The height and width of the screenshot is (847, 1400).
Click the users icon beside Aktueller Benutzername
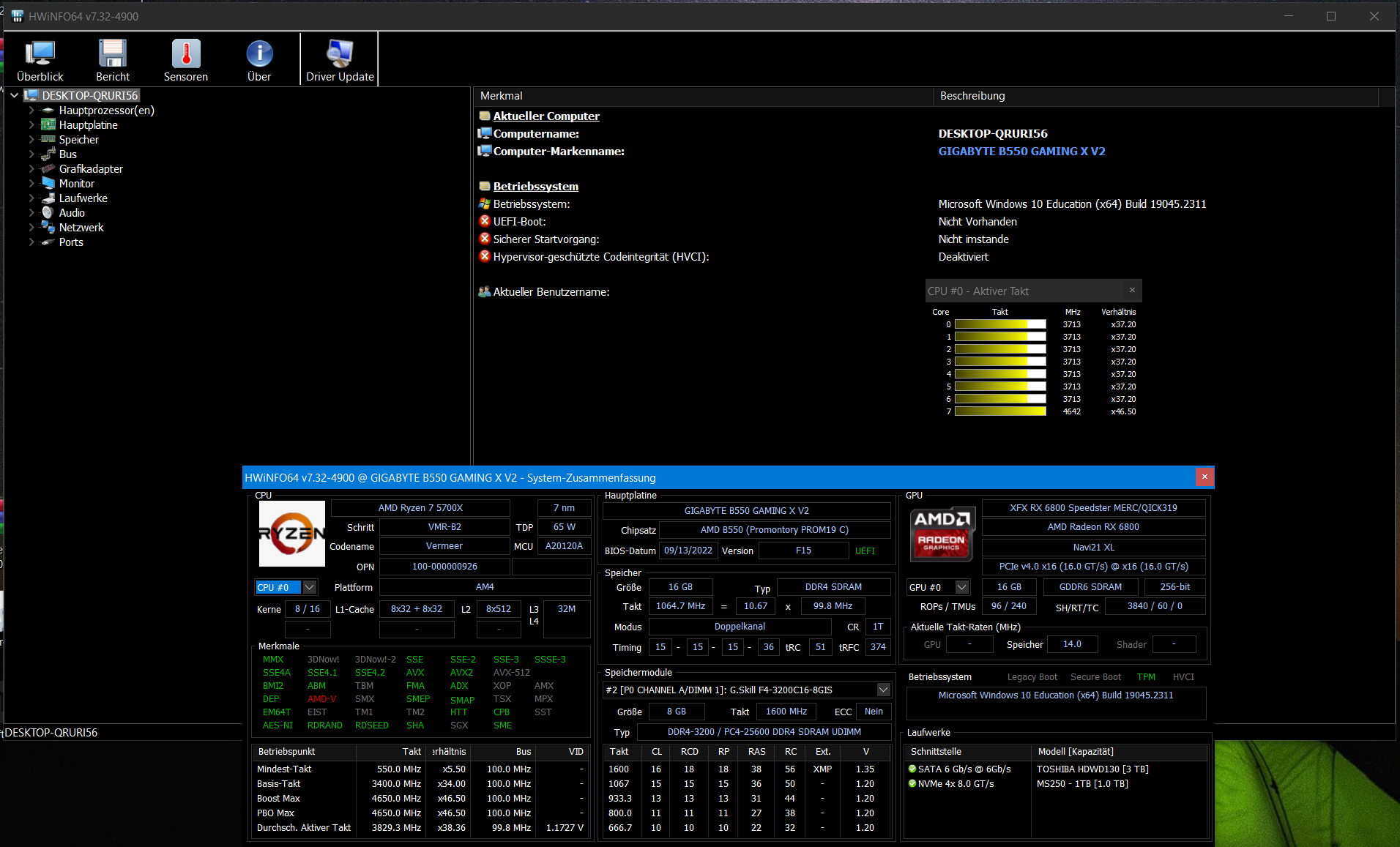[484, 291]
